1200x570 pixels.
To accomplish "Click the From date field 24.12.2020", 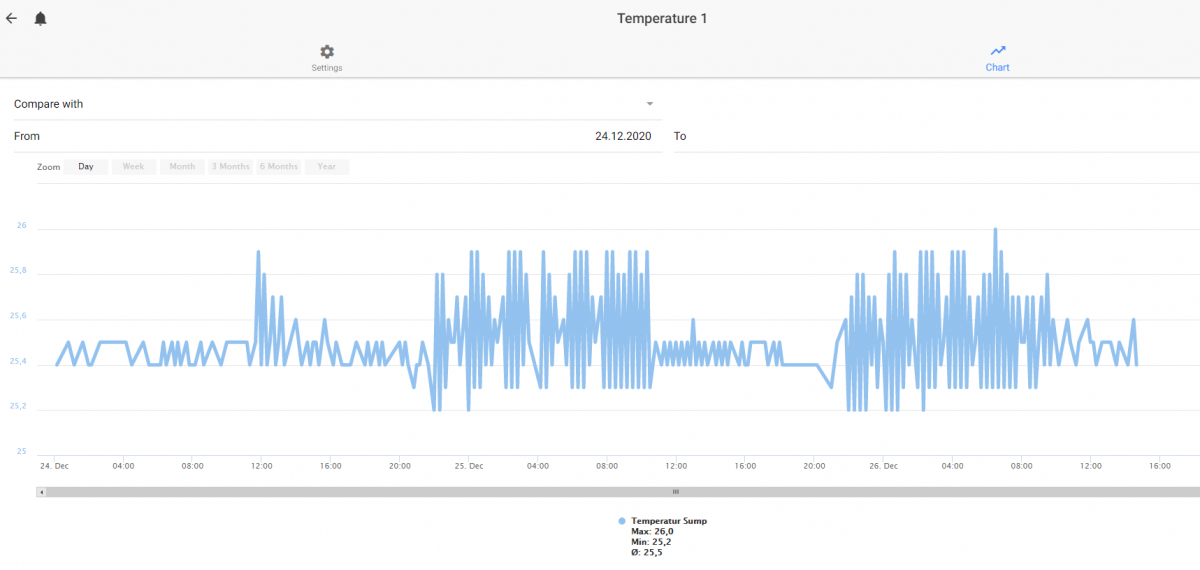I will (337, 136).
